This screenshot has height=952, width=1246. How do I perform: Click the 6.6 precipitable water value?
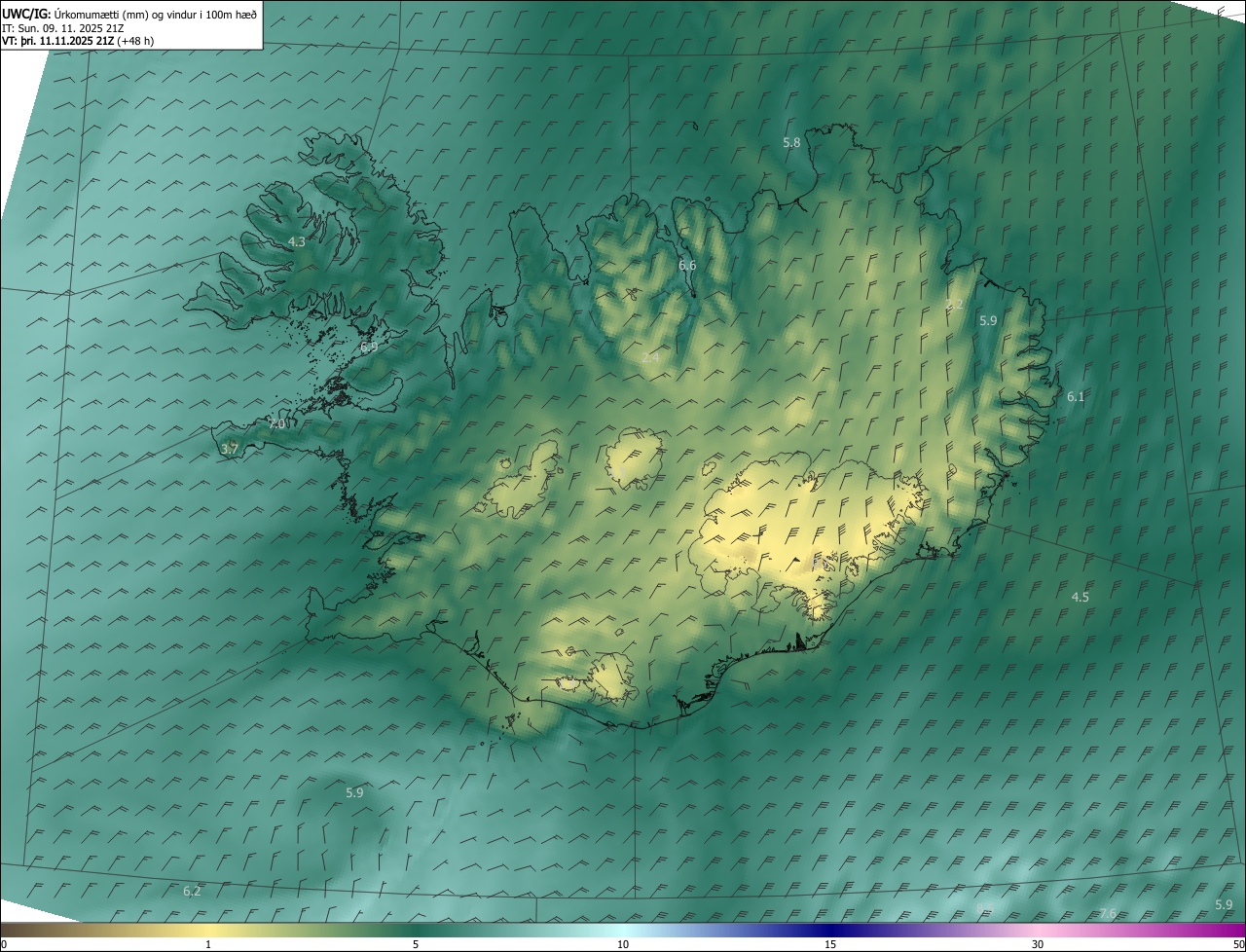(687, 266)
